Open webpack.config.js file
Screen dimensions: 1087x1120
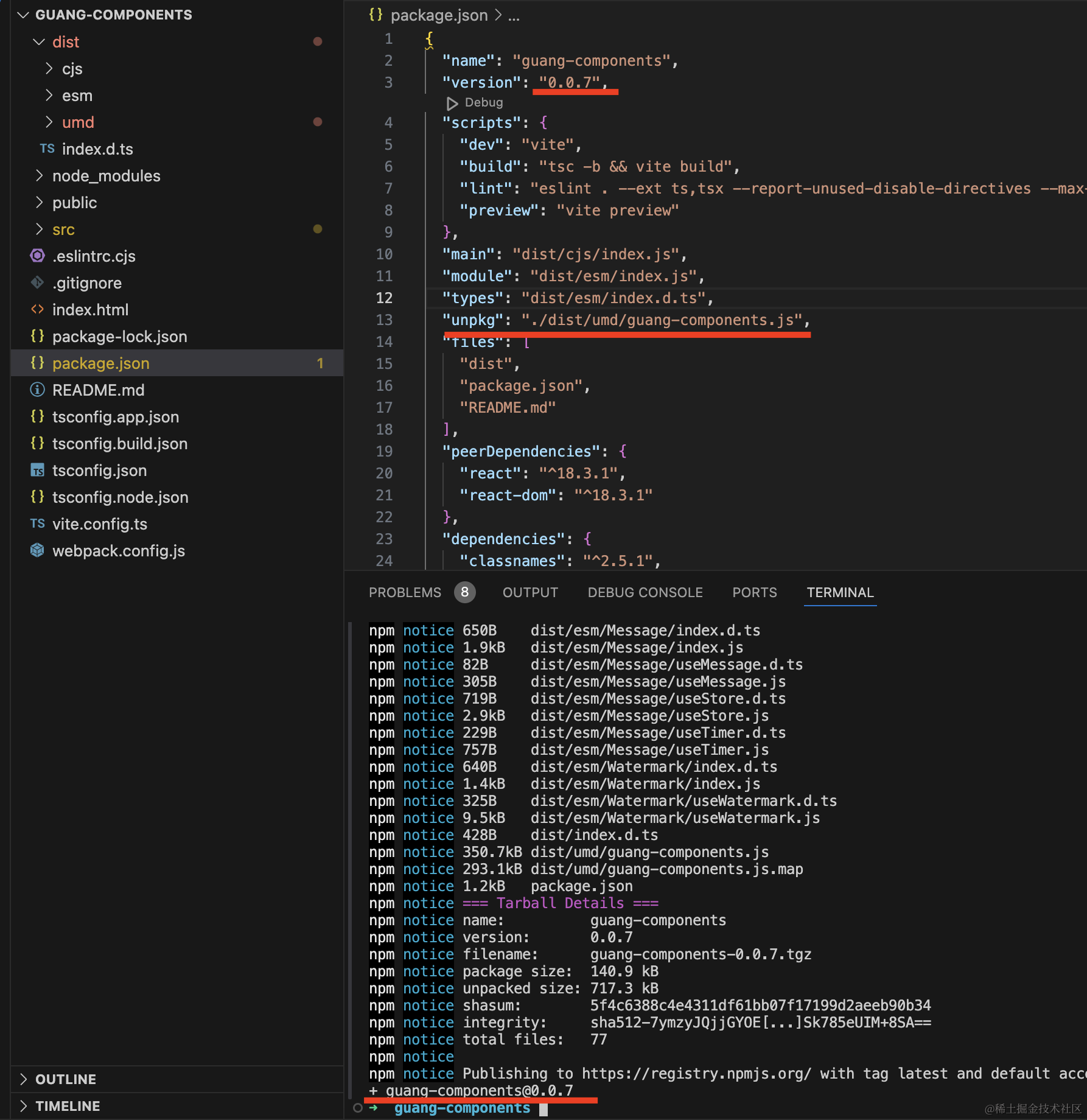[119, 551]
